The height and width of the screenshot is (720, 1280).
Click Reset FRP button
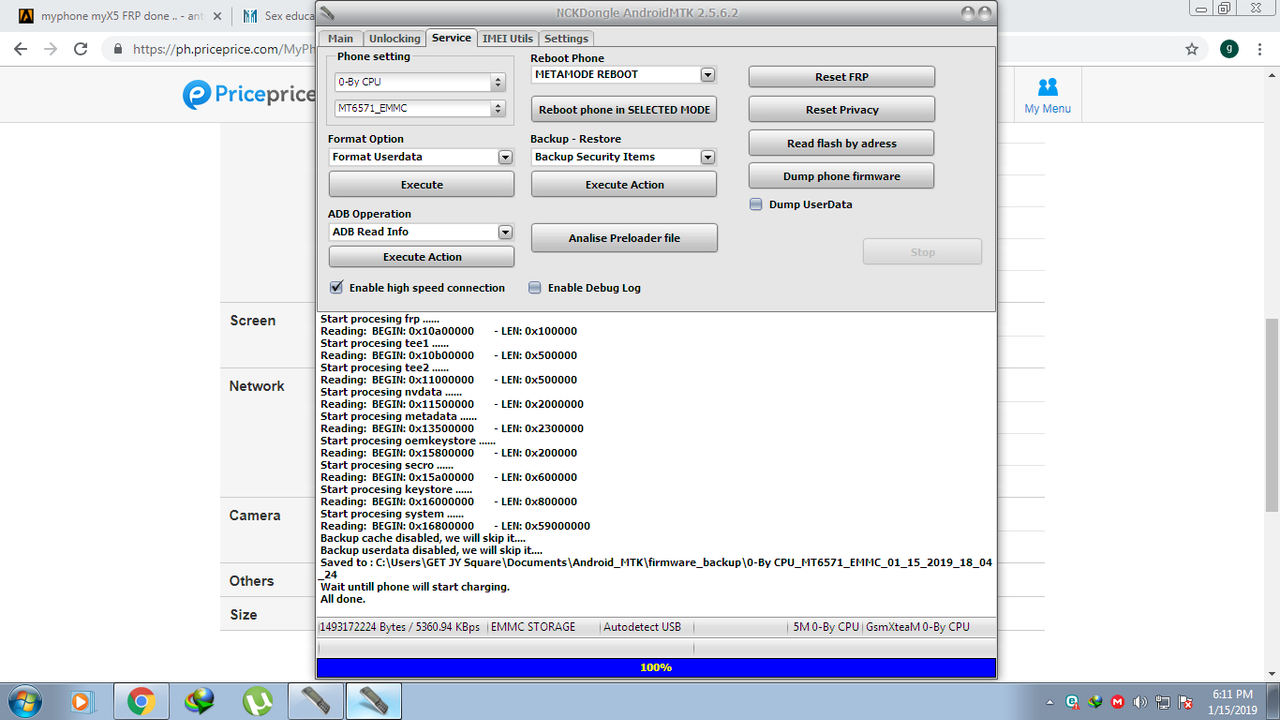pyautogui.click(x=842, y=77)
